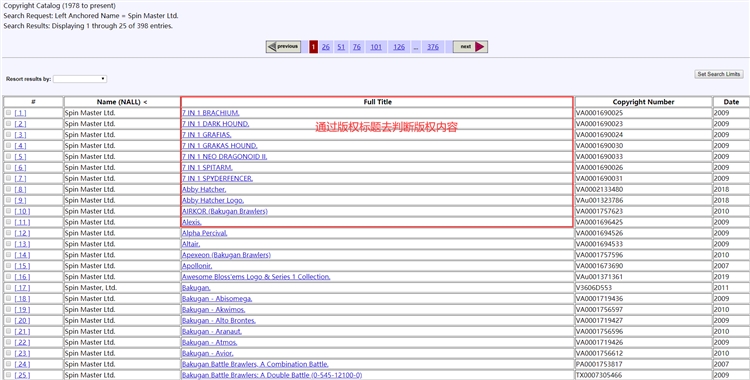750x380 pixels.
Task: Open the Abby Hatcher Logo title link
Action: pyautogui.click(x=213, y=201)
